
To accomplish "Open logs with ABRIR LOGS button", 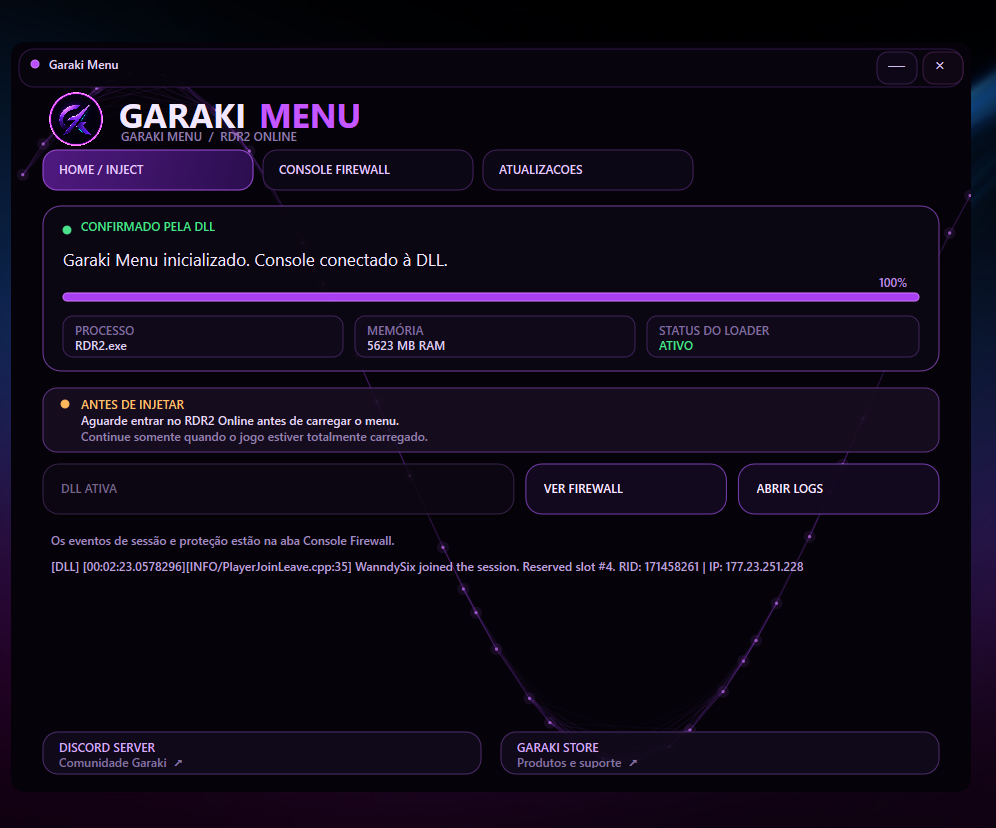I will pyautogui.click(x=838, y=489).
